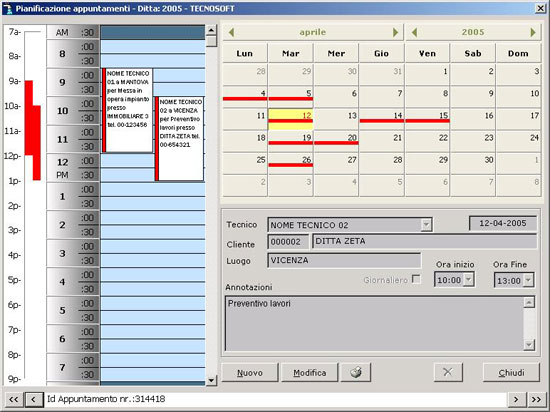Screen dimensions: 550x412
Task: Go to next record with > button
Action: point(516,399)
